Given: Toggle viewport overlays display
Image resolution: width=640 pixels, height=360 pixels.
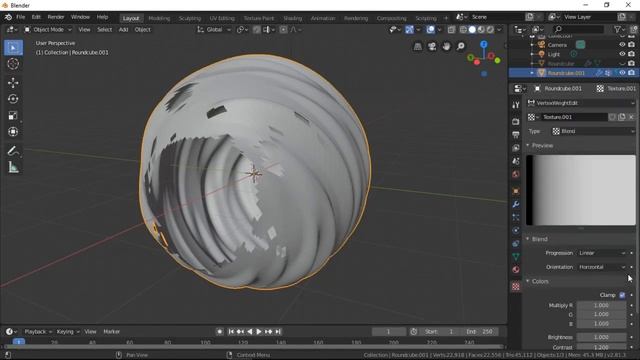Looking at the screenshot, I should pos(430,29).
